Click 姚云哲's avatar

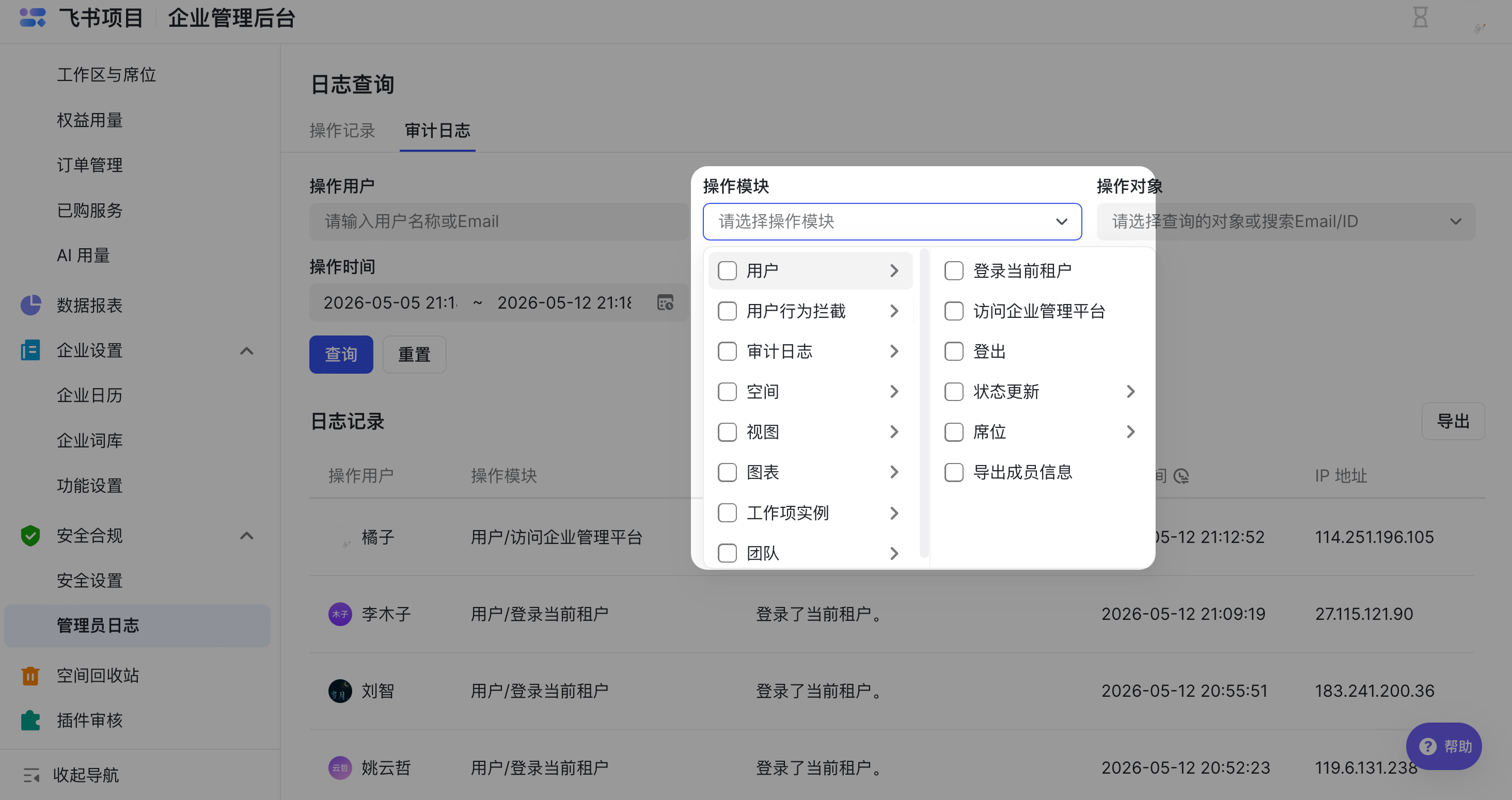340,768
